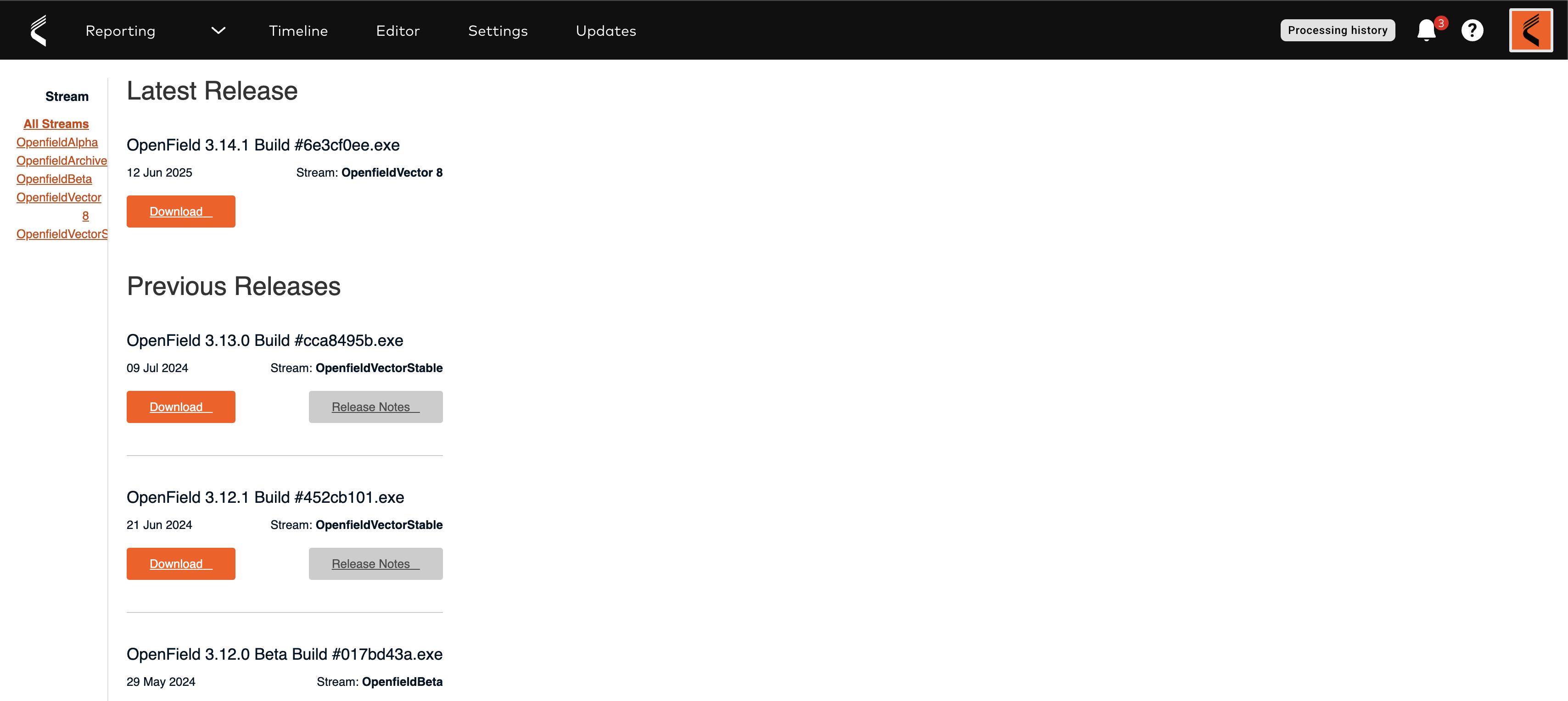
Task: Open the Settings page
Action: pos(497,30)
